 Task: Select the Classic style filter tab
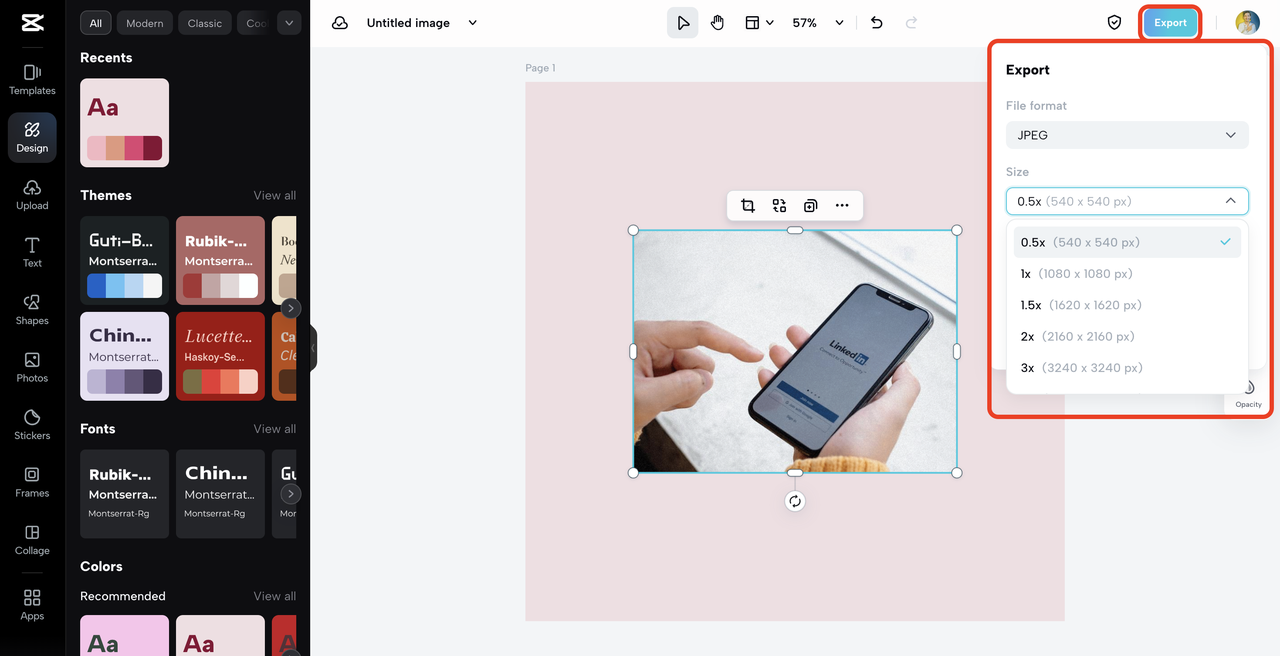[205, 23]
